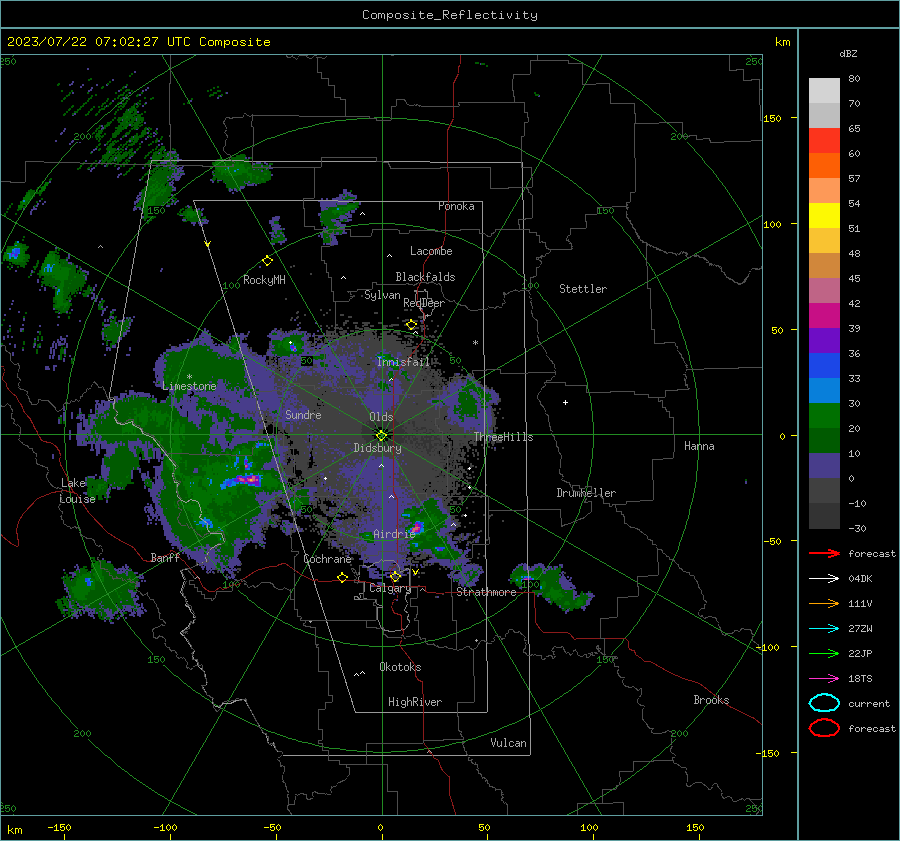Click the Sylvan label

click(x=382, y=295)
